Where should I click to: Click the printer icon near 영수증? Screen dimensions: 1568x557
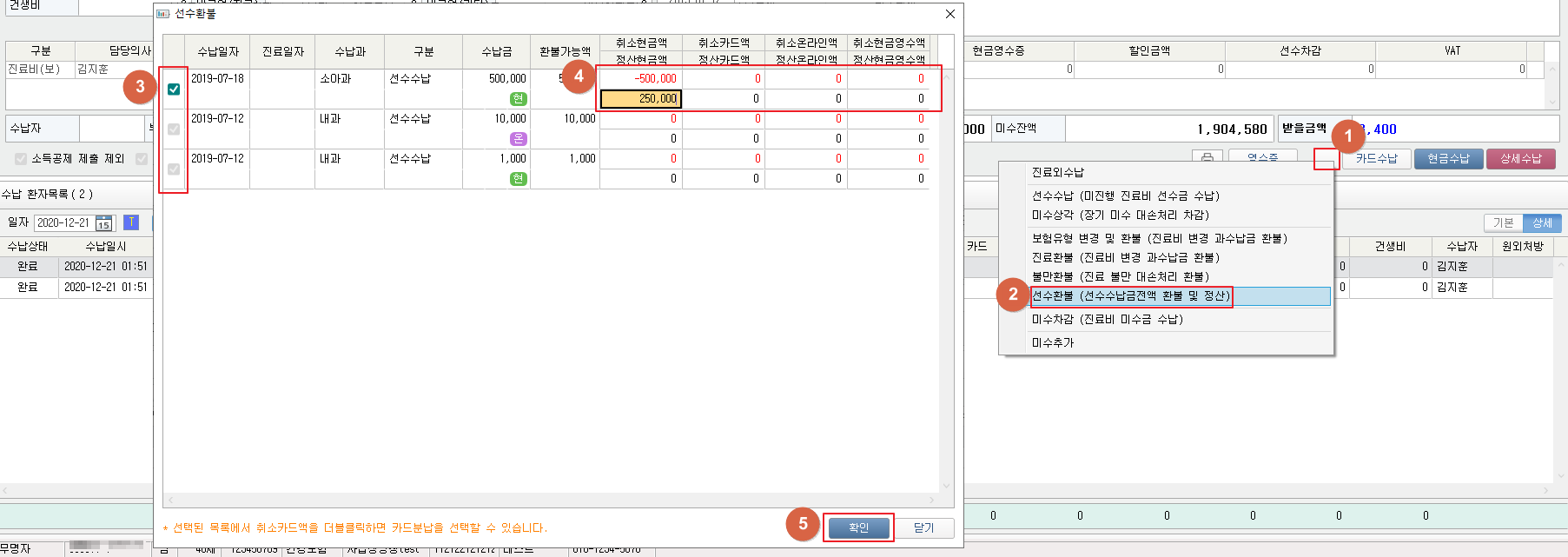1207,158
